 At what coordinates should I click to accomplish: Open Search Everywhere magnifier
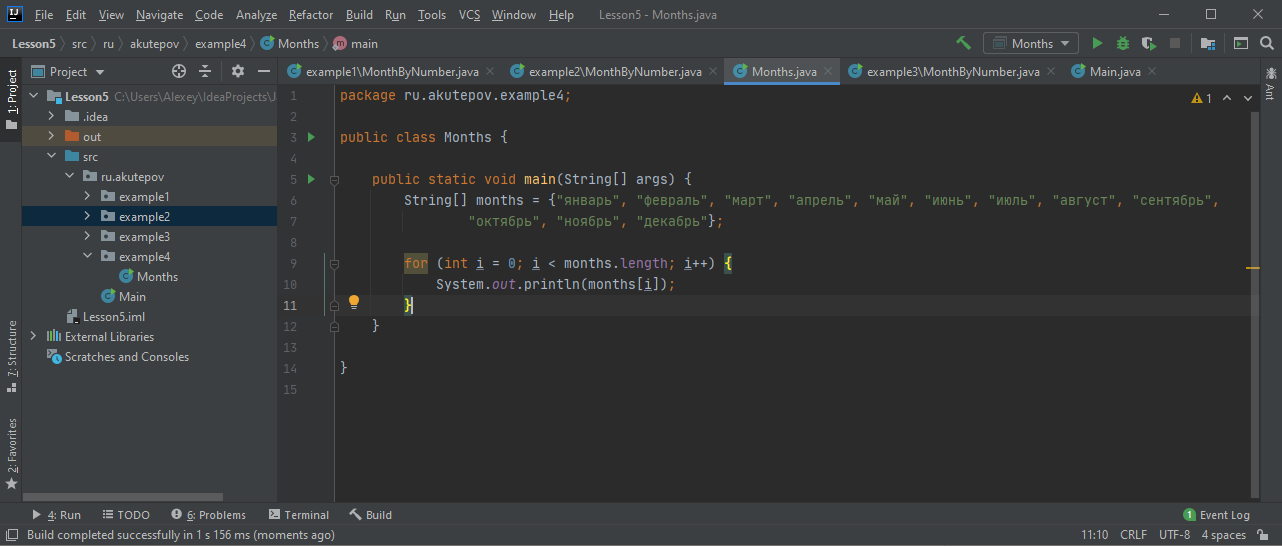tap(1267, 43)
